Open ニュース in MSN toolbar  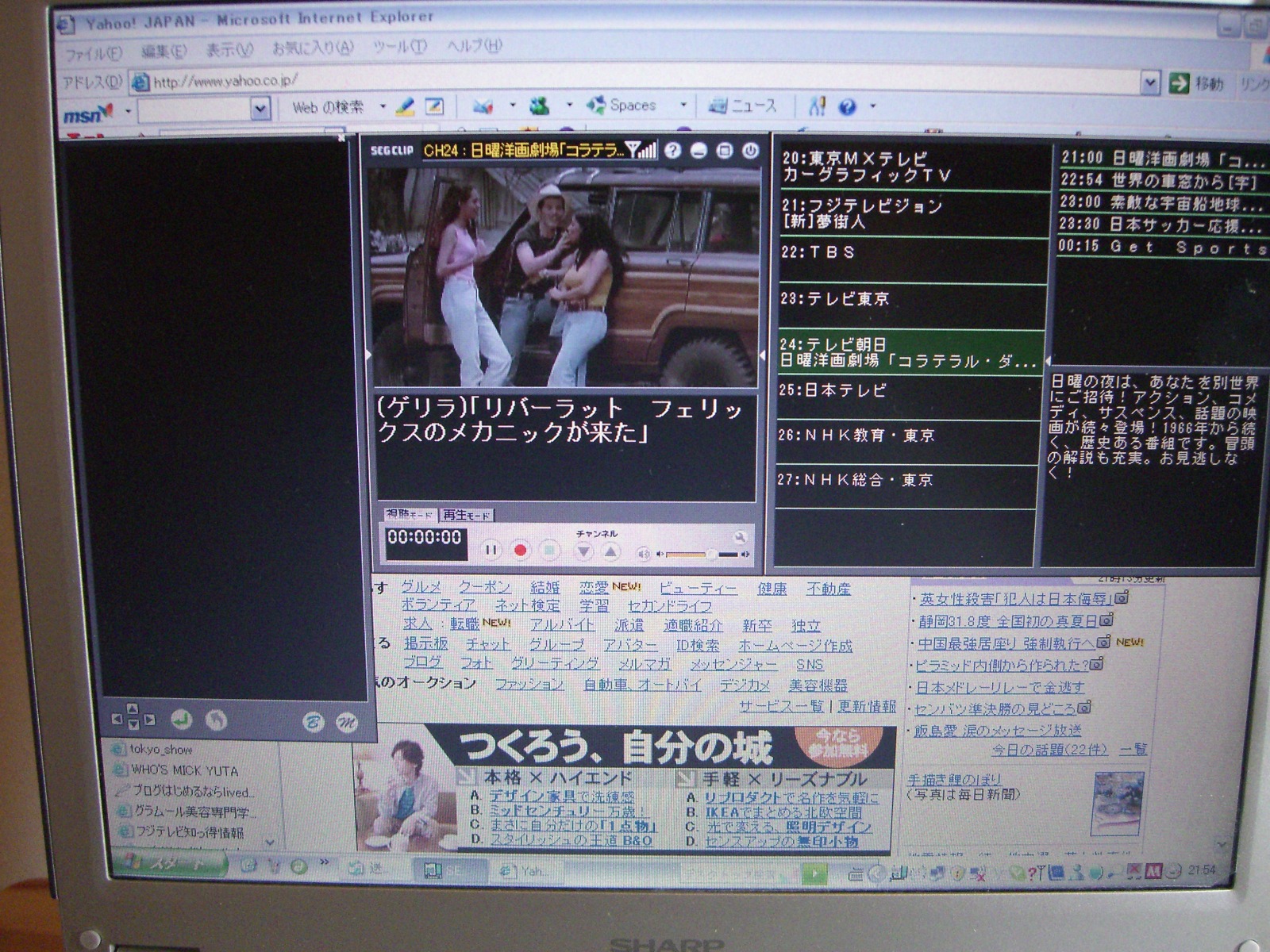pyautogui.click(x=742, y=105)
